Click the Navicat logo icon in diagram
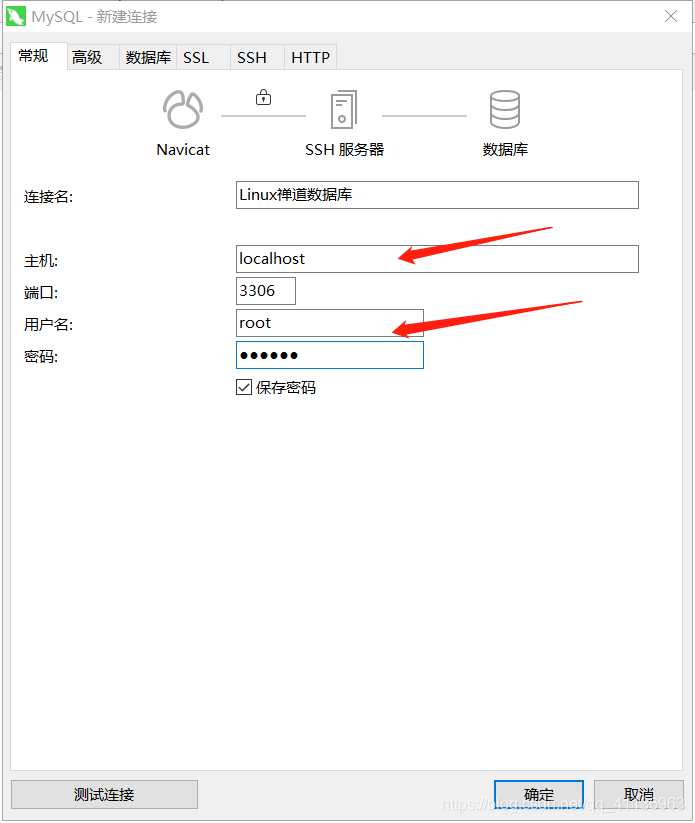 pos(183,109)
